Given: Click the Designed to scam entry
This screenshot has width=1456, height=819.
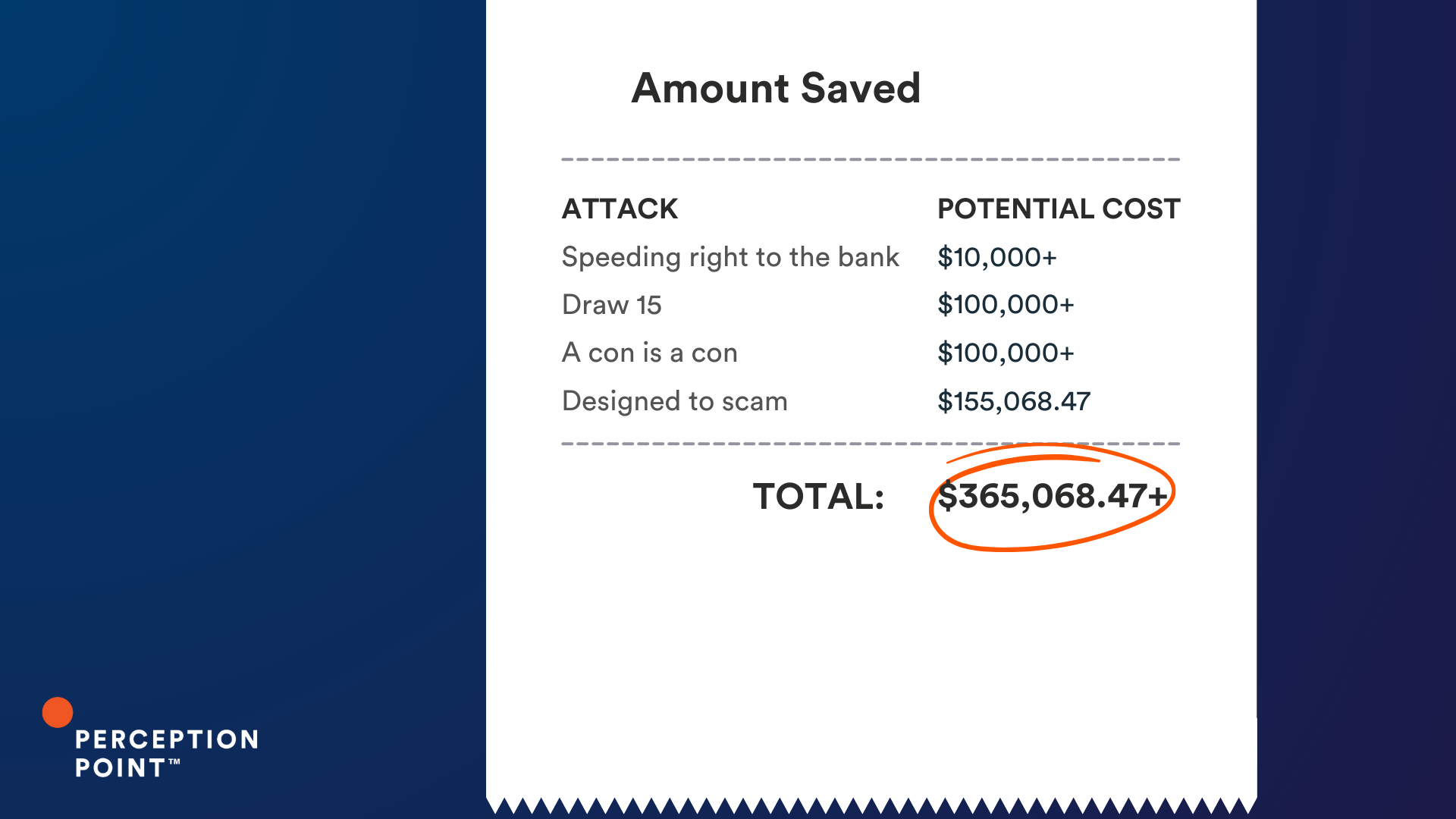Looking at the screenshot, I should [675, 401].
